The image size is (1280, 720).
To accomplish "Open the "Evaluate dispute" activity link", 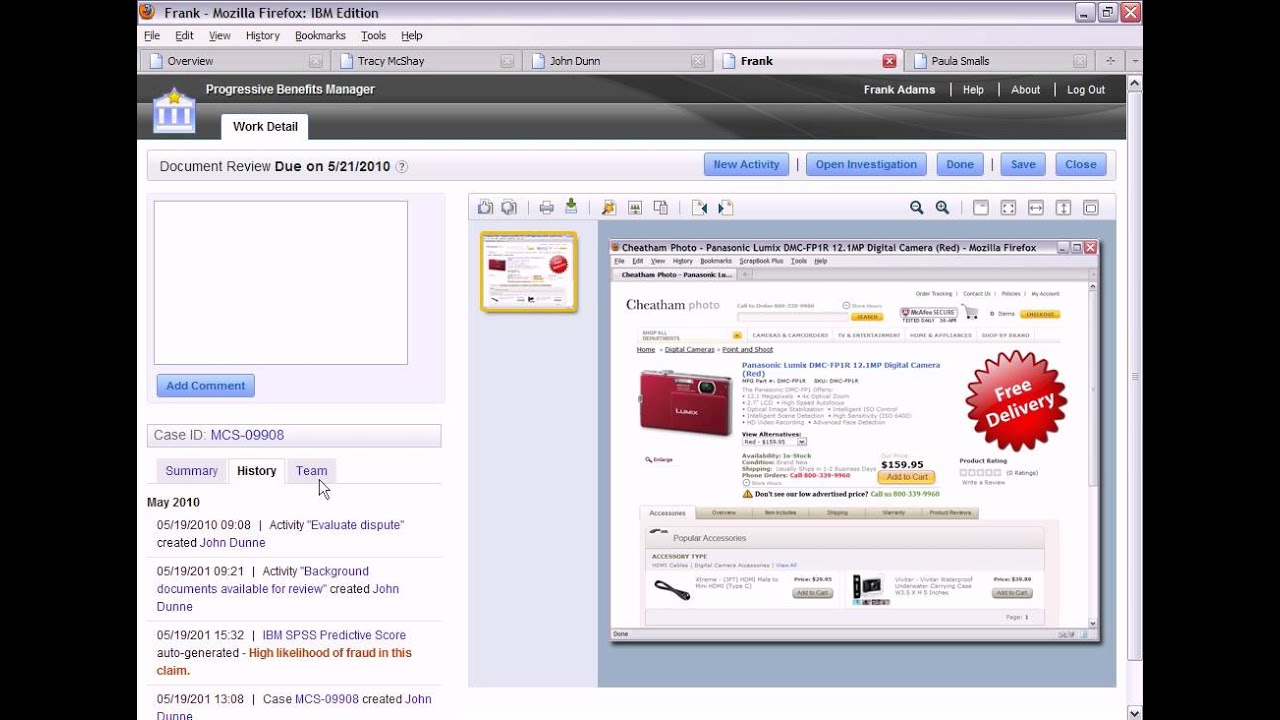I will [x=356, y=525].
